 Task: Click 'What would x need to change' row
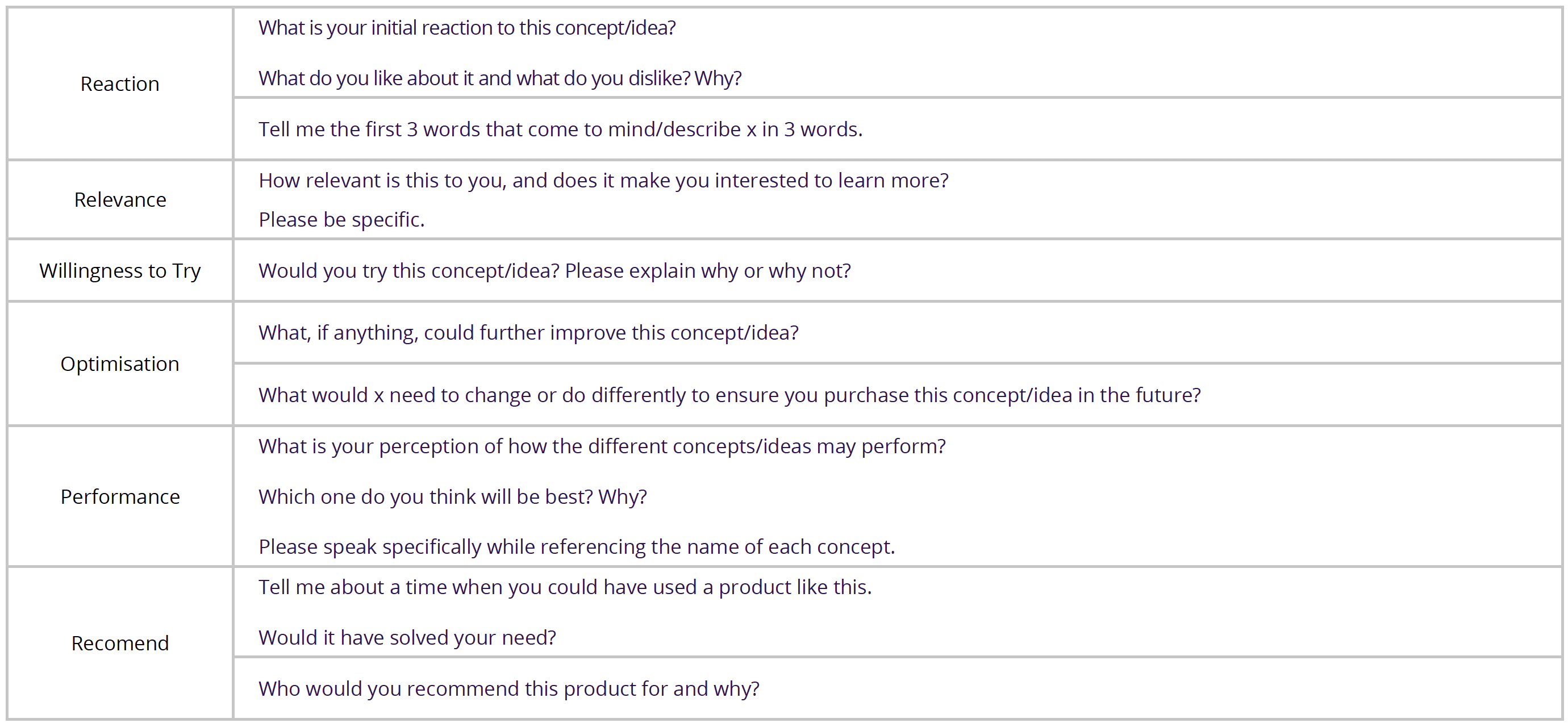897,395
